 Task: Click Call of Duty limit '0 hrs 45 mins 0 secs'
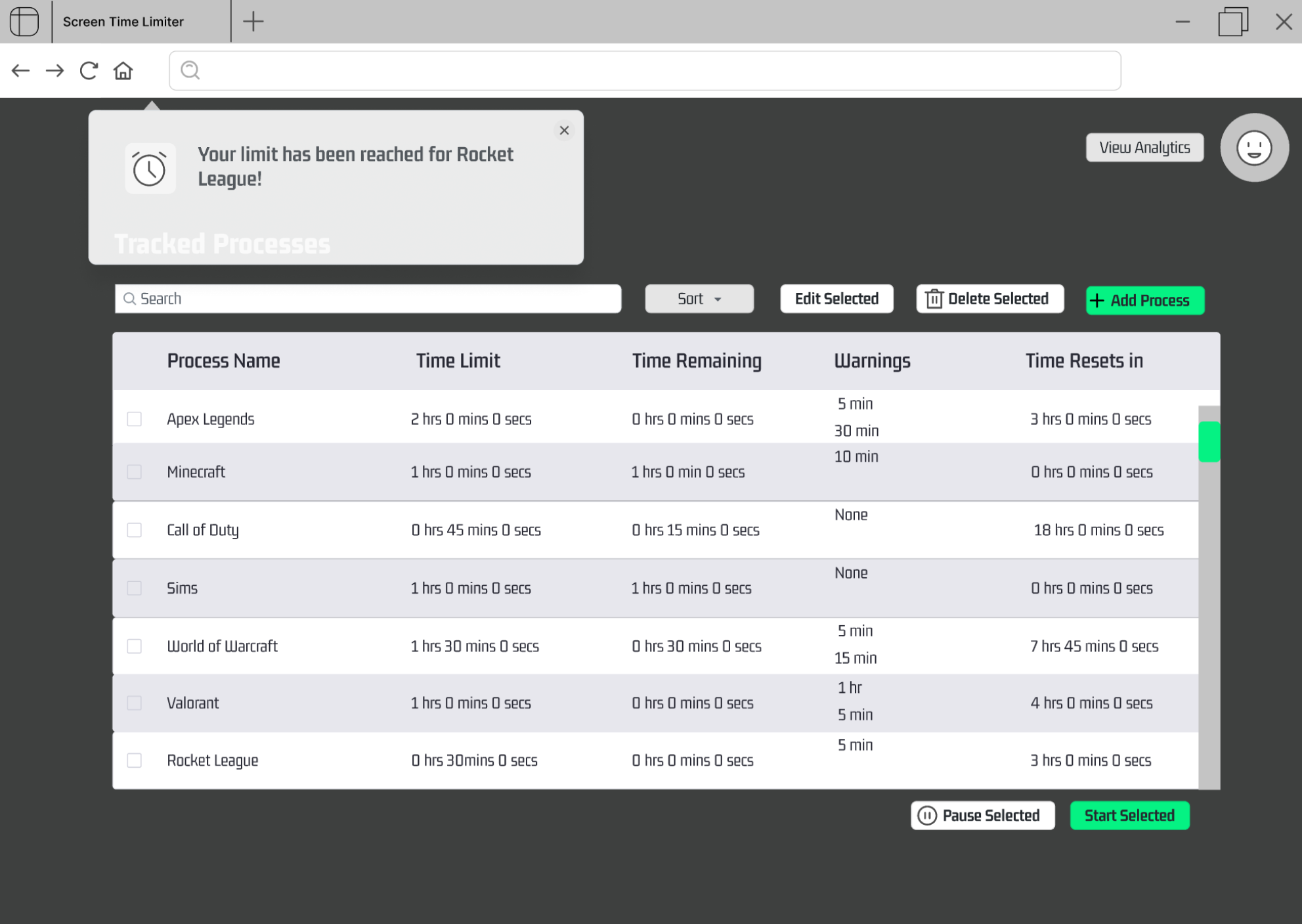476,530
